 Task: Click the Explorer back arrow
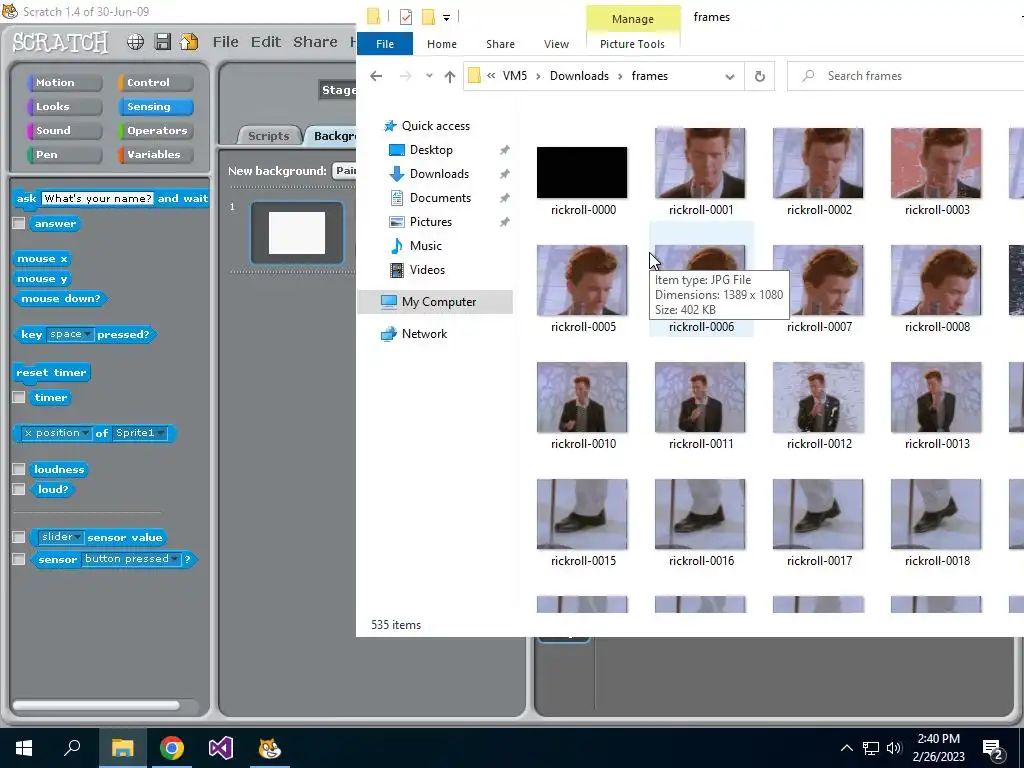point(376,76)
